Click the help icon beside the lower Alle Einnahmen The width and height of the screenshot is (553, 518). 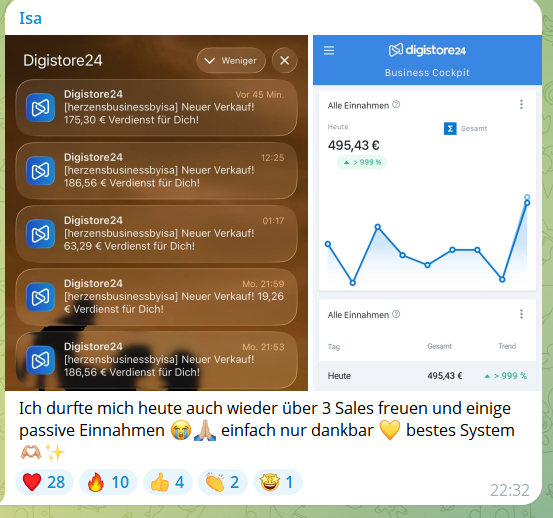point(396,314)
